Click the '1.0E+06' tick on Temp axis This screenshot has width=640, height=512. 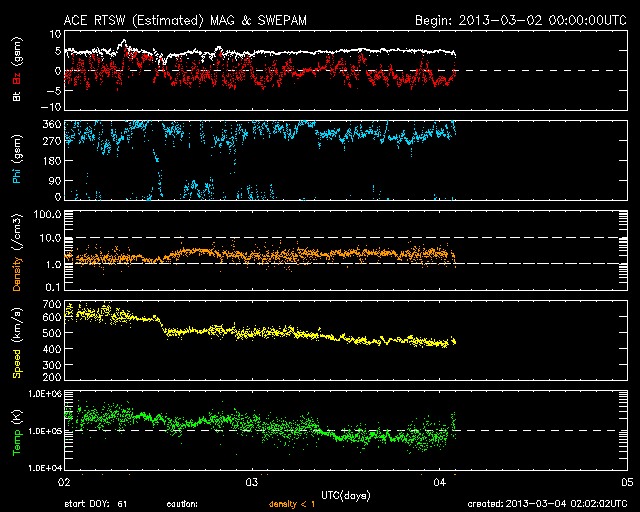[x=44, y=394]
